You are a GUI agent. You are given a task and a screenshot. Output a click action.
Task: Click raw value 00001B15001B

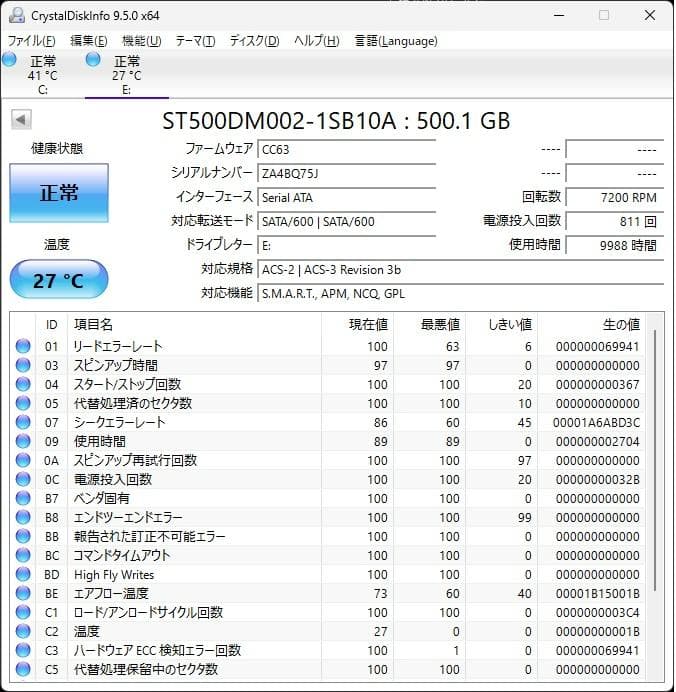pyautogui.click(x=597, y=593)
